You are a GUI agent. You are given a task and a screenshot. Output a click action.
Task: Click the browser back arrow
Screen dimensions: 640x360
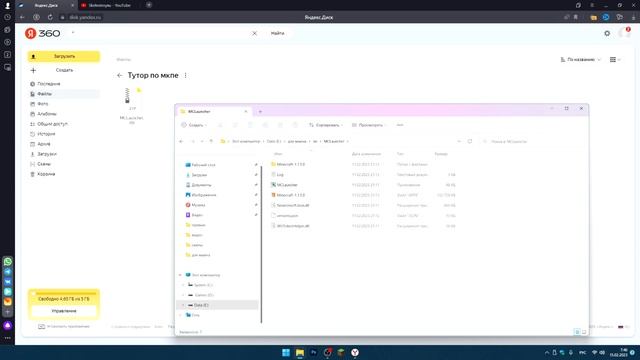[x=22, y=17]
